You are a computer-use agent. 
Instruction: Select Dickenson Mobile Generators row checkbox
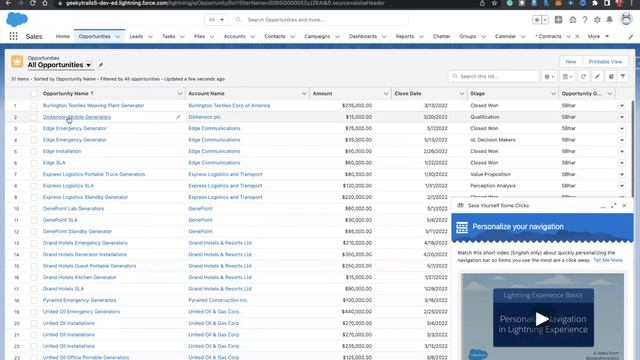click(34, 117)
